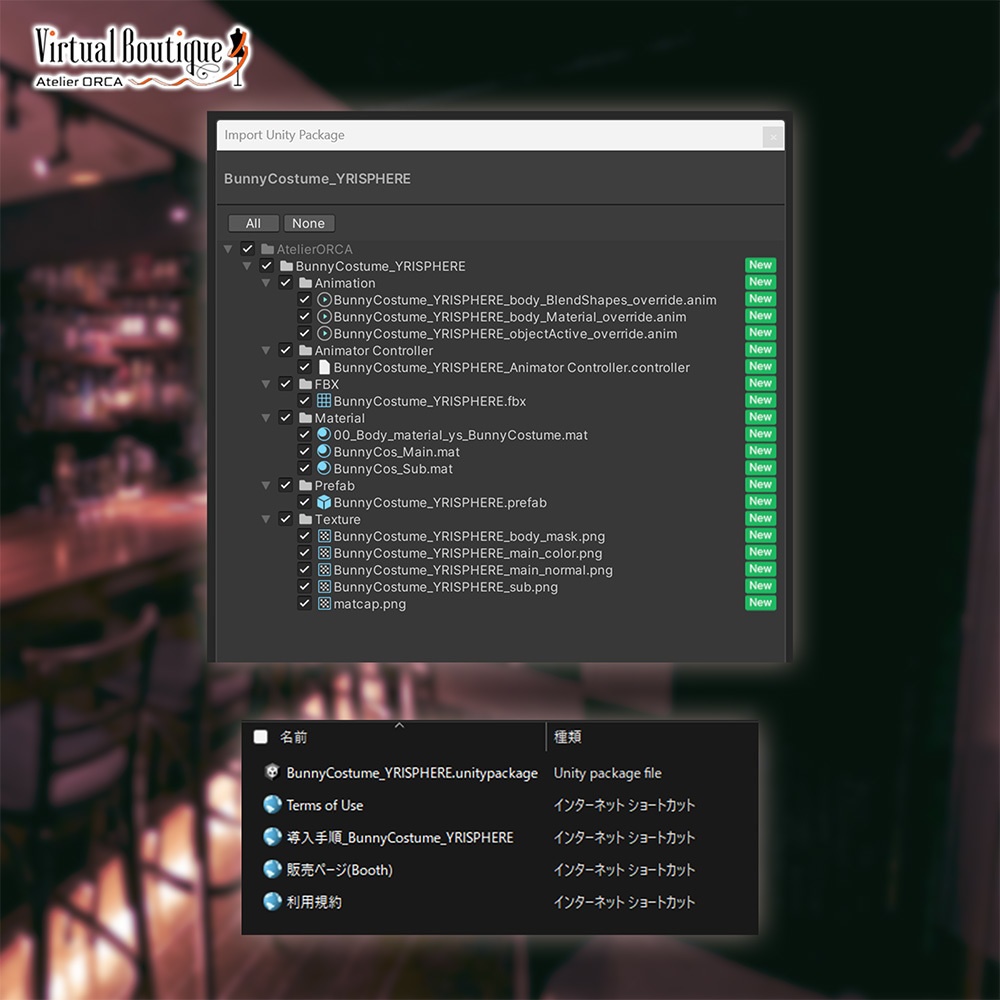The image size is (1000, 1000).
Task: Select the BunnyCostume_YRISPHERE.unitypackage file name
Action: click(412, 772)
